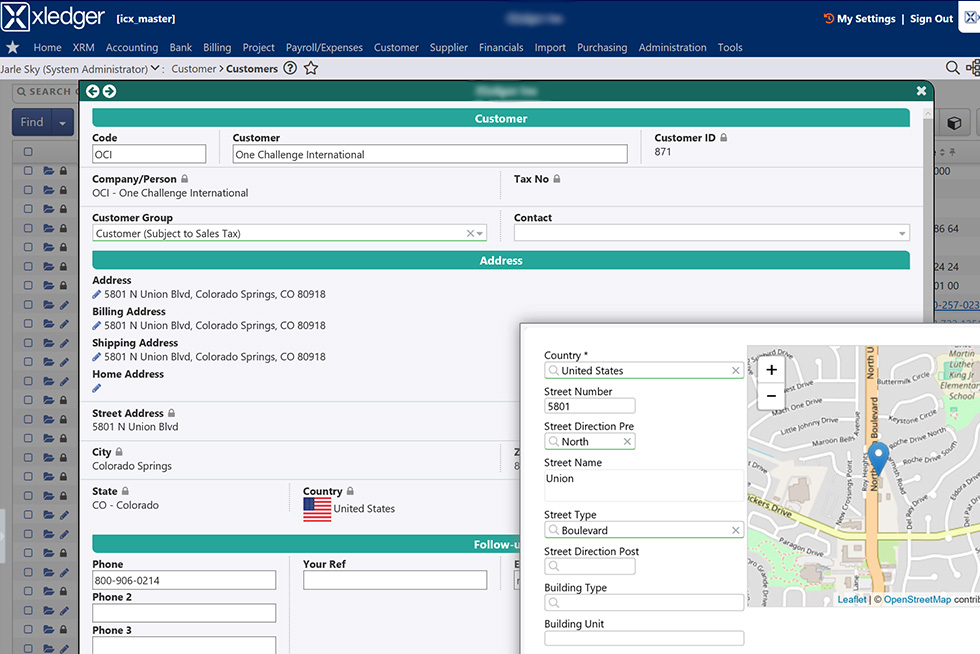Open the help question mark icon

pos(290,68)
